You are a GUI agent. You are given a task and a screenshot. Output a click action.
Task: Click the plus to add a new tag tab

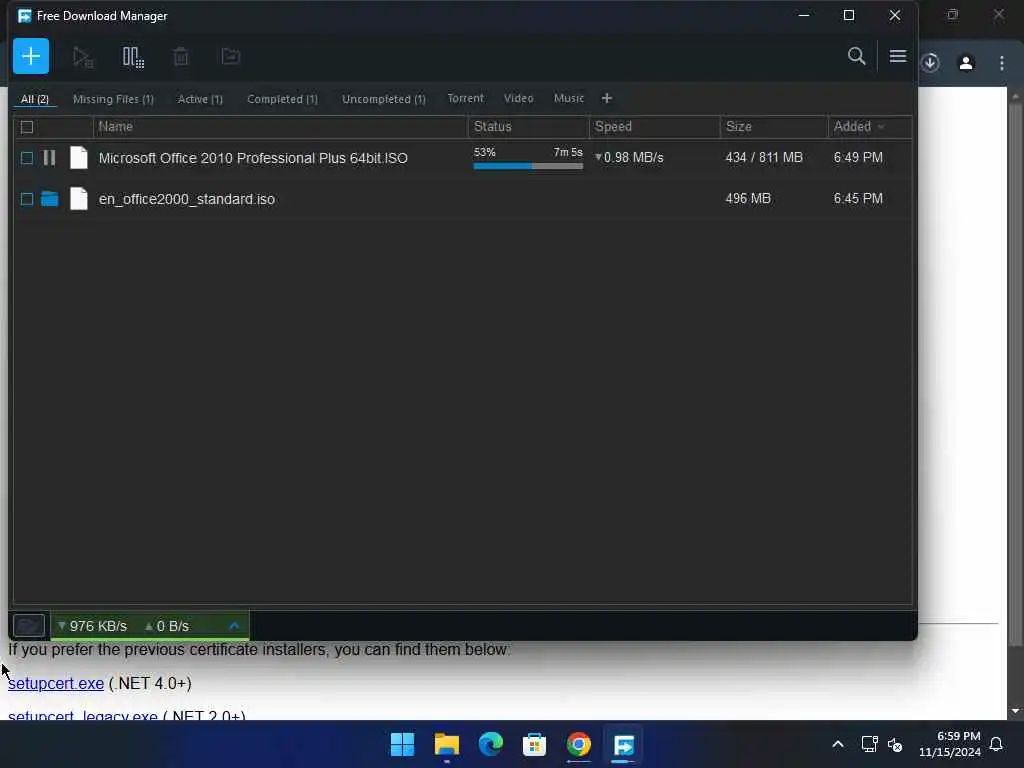tap(607, 98)
